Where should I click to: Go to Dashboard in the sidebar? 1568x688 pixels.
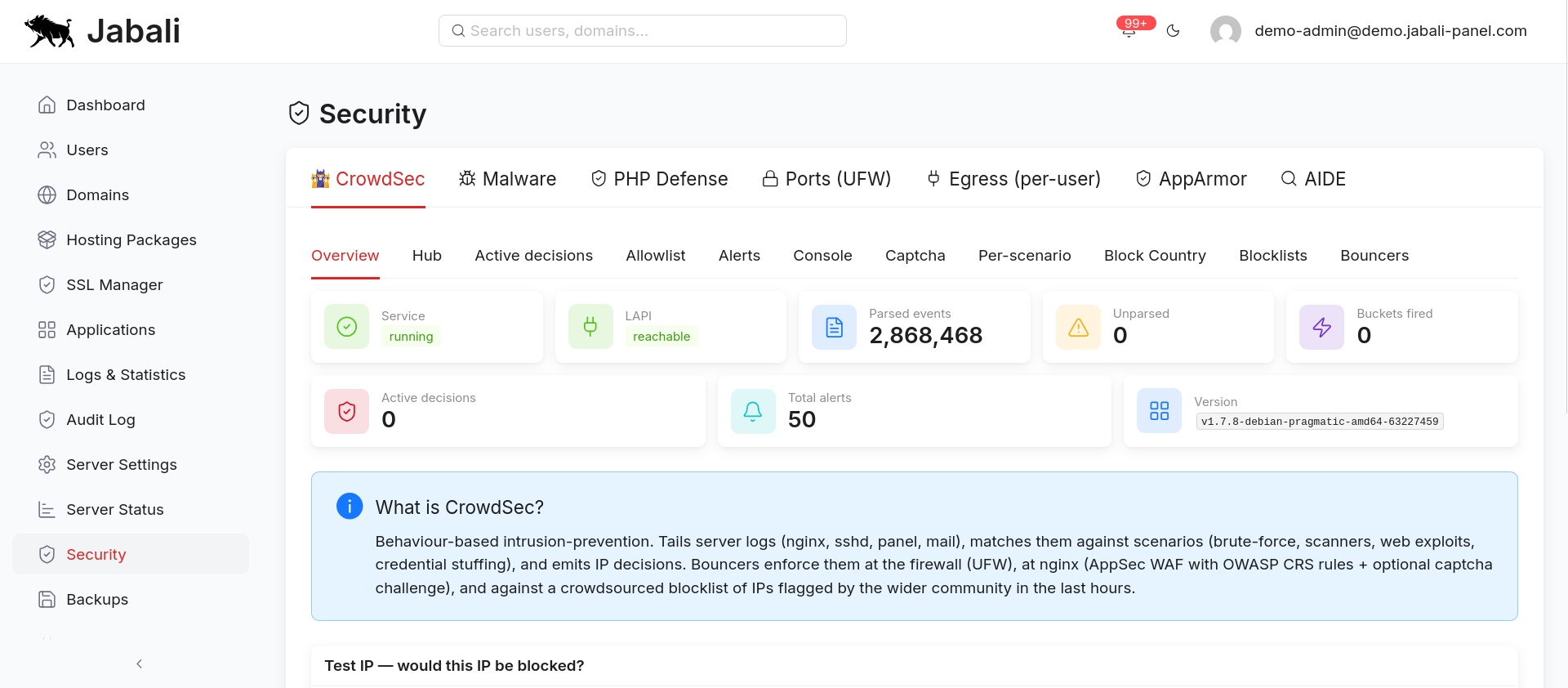pyautogui.click(x=131, y=105)
